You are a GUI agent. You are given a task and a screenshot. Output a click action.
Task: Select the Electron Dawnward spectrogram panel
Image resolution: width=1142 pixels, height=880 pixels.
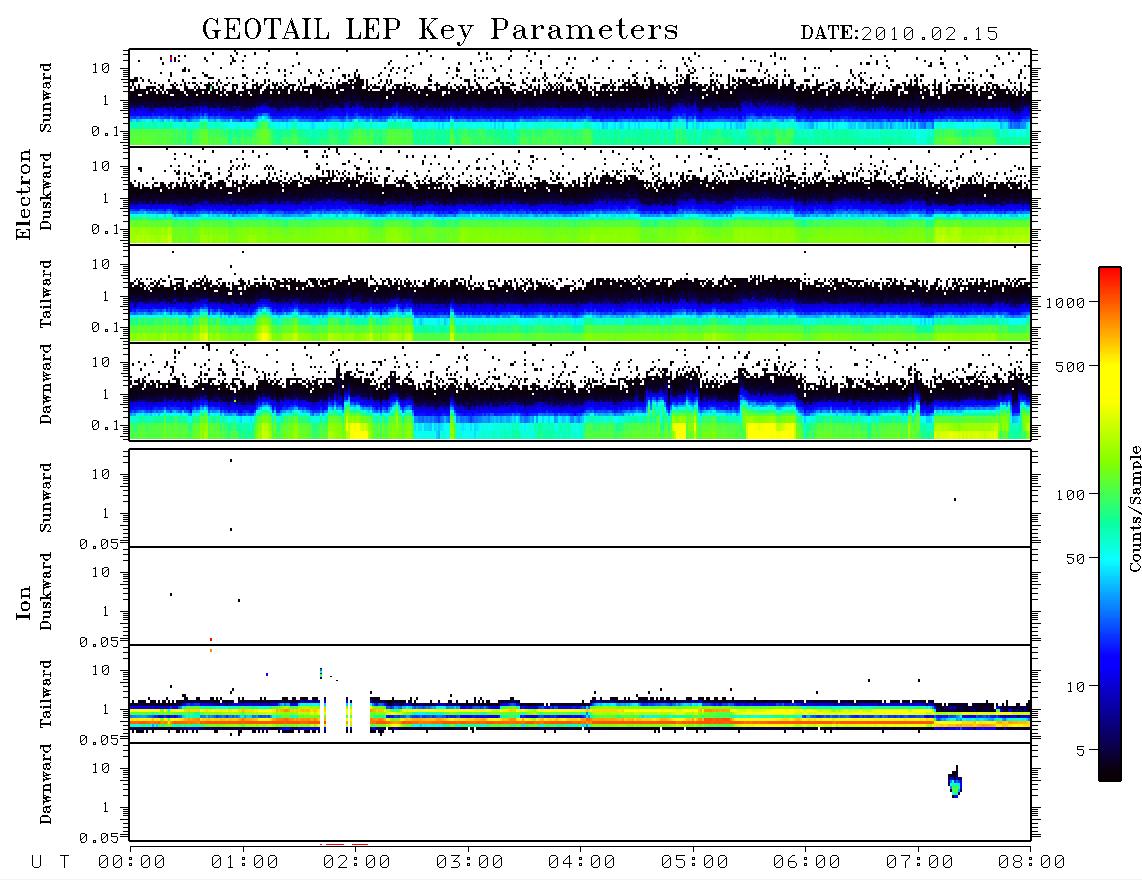pyautogui.click(x=580, y=391)
